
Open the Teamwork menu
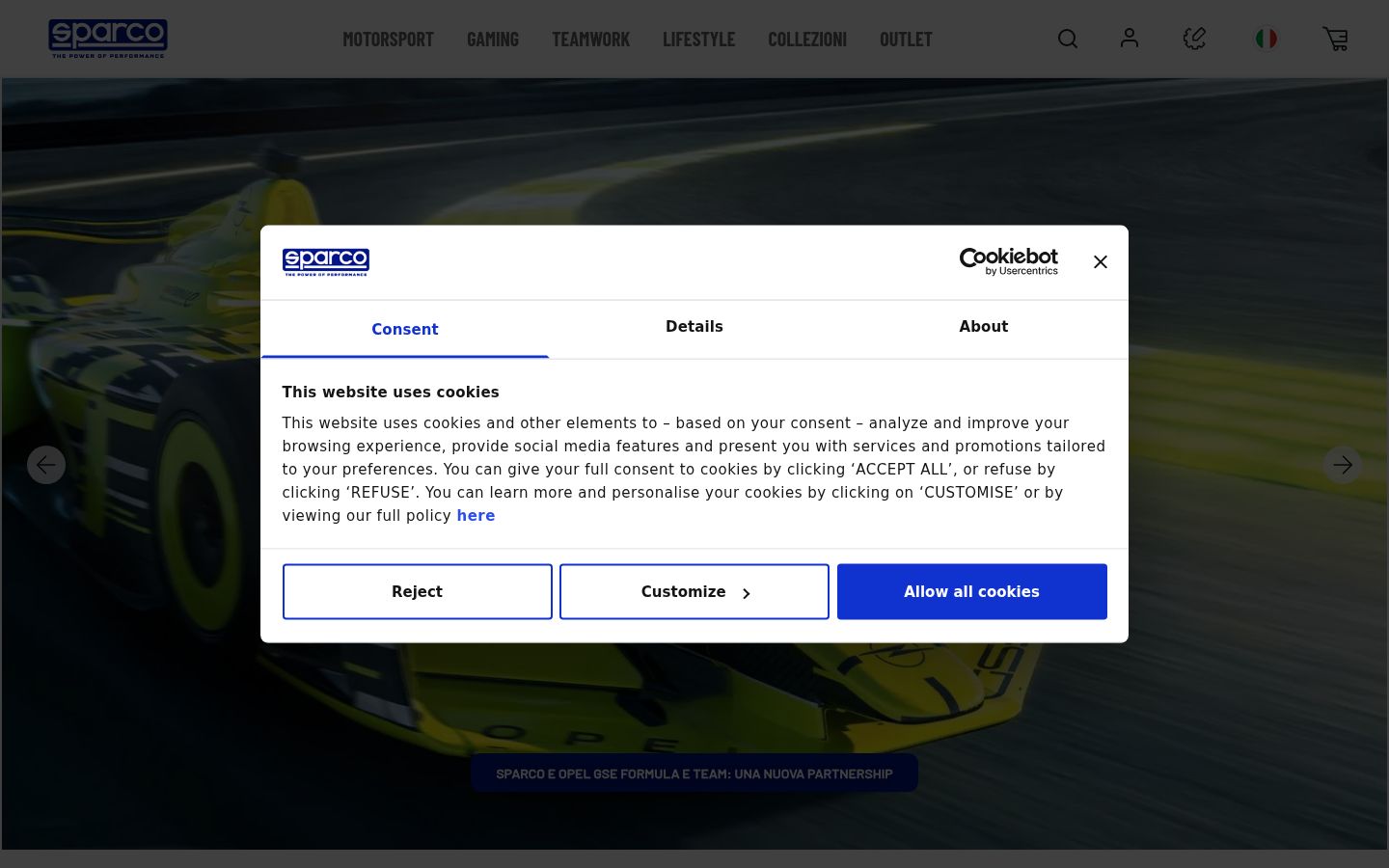591,40
